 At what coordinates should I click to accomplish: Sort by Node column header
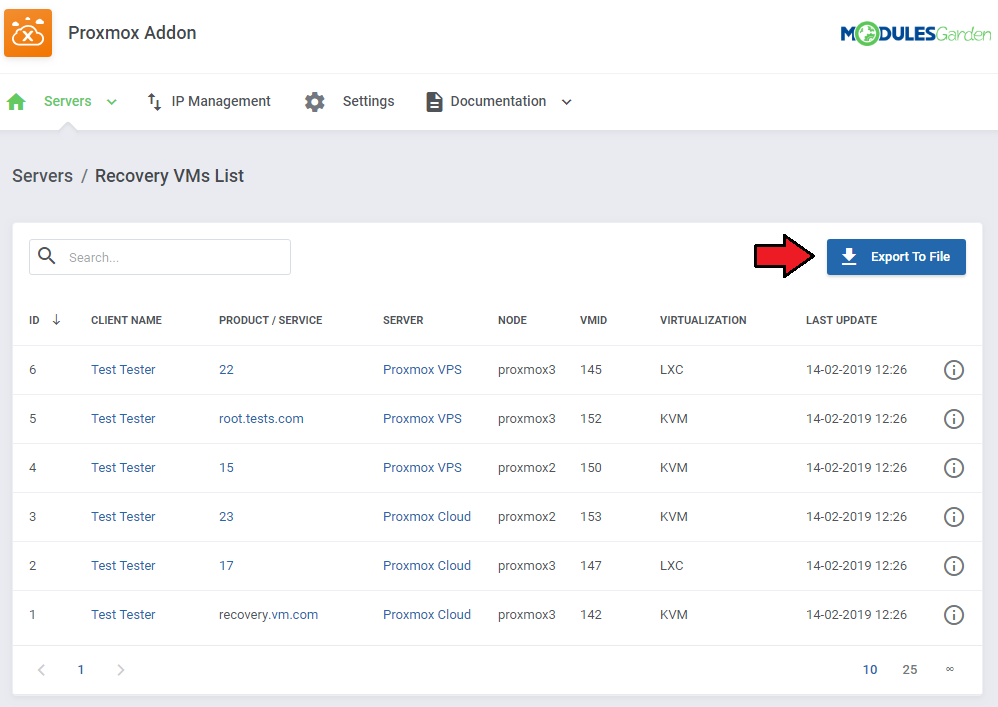(x=512, y=320)
